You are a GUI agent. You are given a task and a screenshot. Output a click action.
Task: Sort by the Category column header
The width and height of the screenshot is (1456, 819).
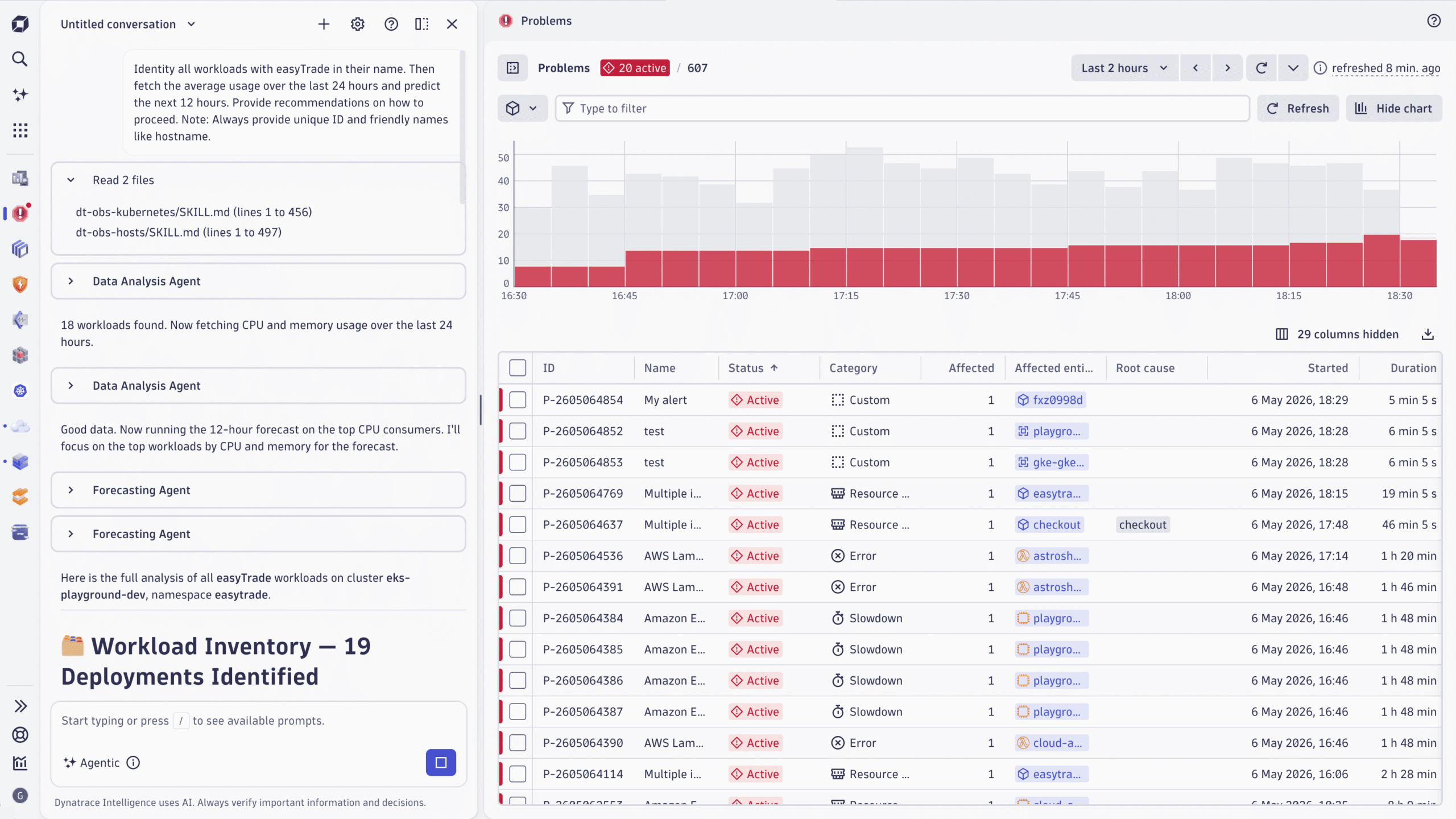tap(853, 368)
